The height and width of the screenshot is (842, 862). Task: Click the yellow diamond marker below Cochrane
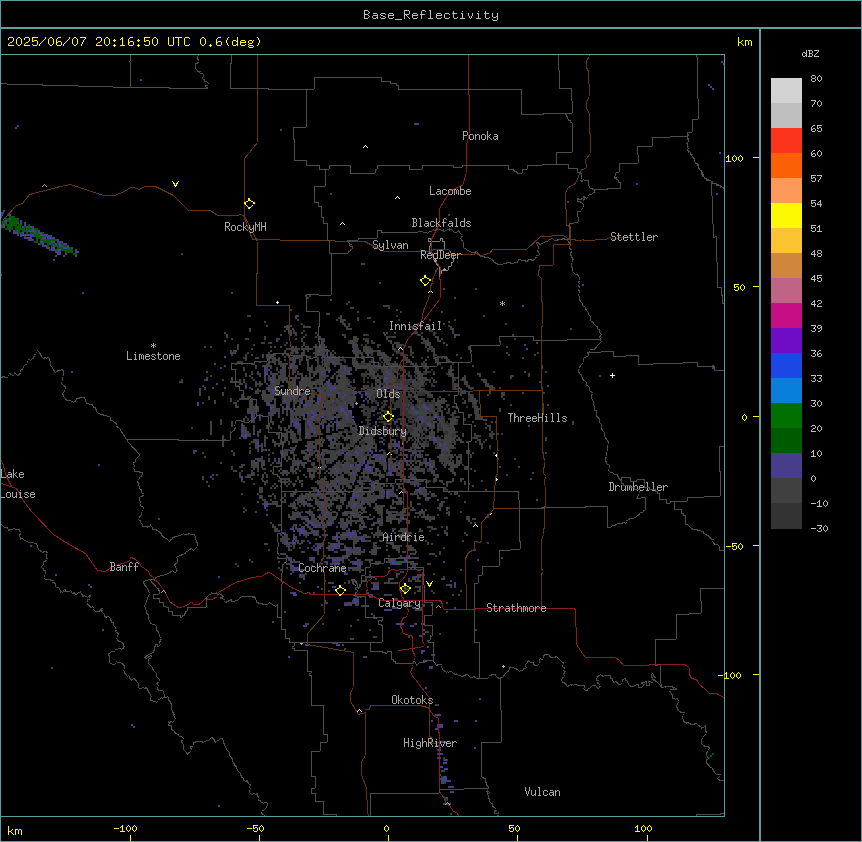[x=340, y=590]
